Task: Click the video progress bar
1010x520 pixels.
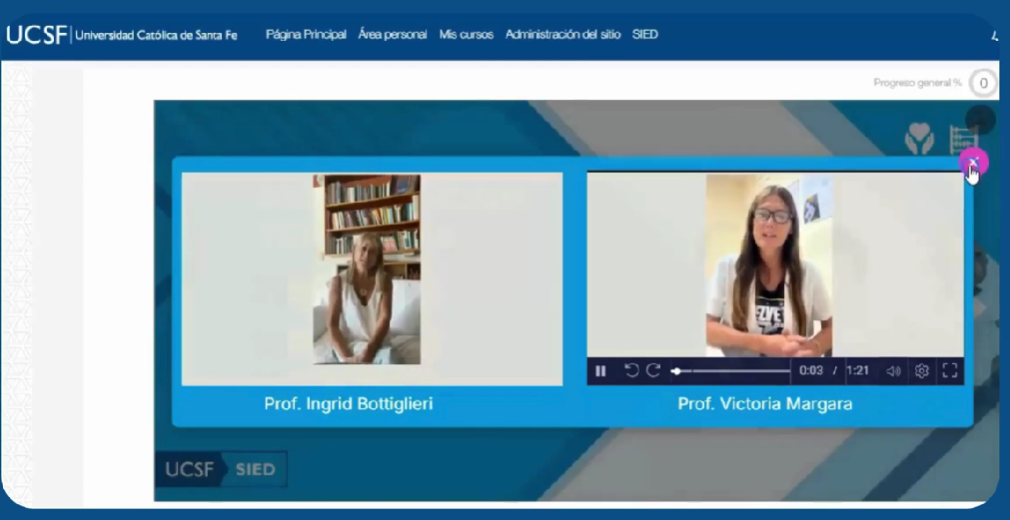Action: tap(732, 371)
